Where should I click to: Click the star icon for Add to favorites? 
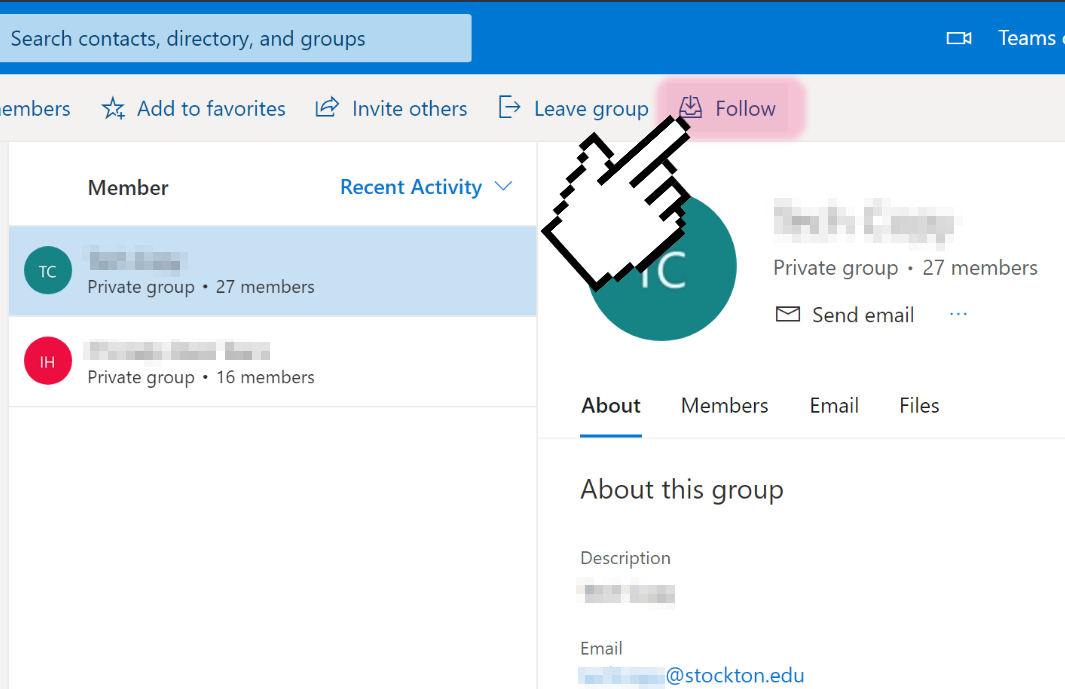pos(113,109)
